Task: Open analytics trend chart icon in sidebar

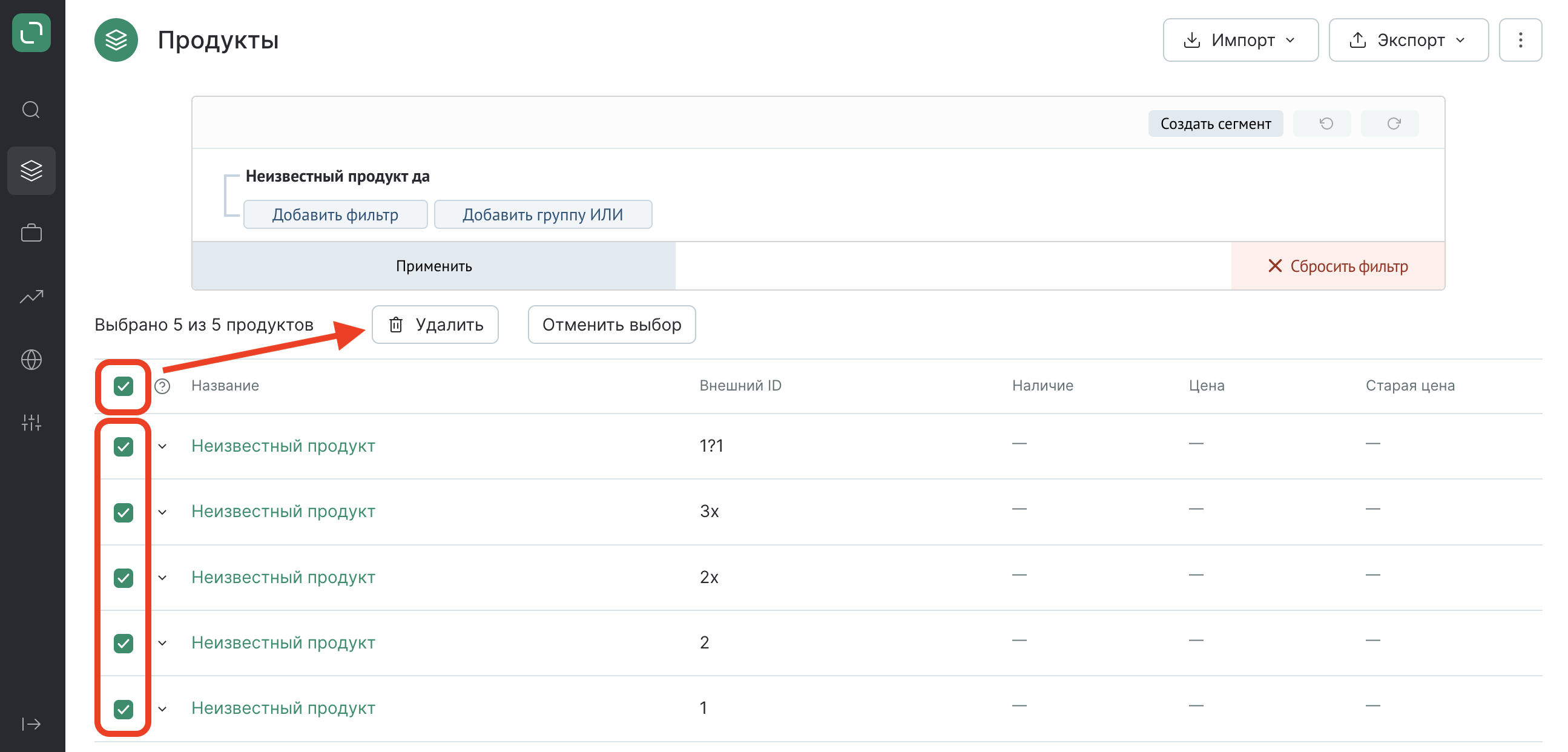Action: click(31, 297)
